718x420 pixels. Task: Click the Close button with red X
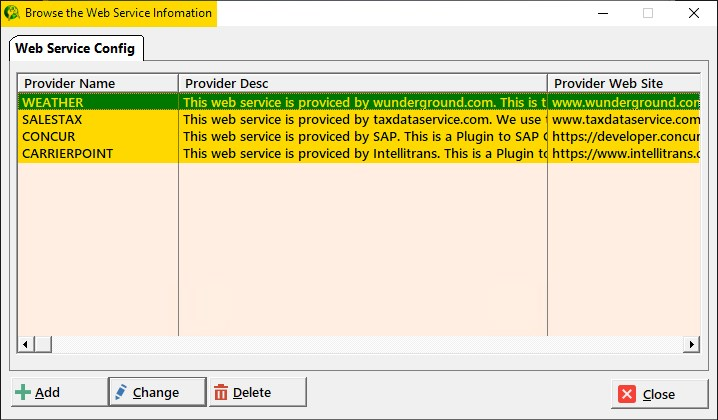coord(659,394)
